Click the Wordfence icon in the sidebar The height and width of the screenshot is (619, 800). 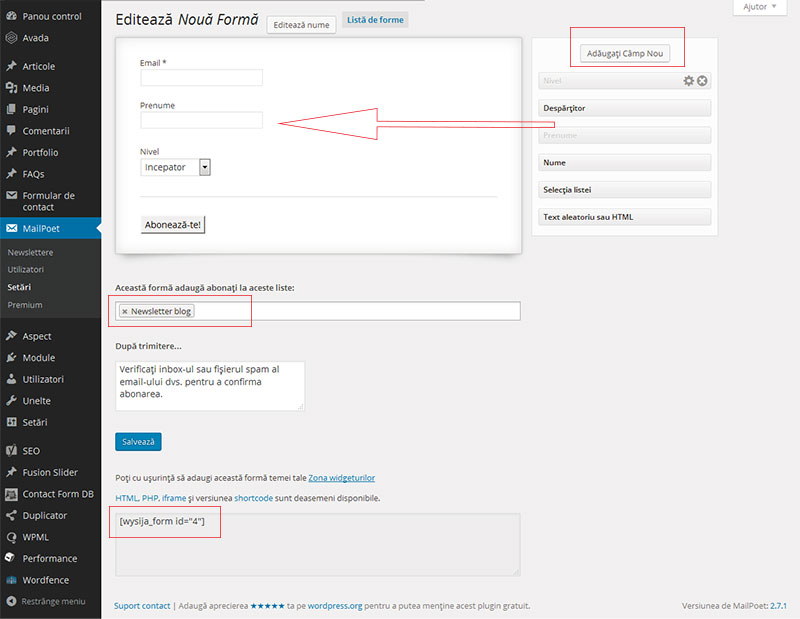pos(12,580)
